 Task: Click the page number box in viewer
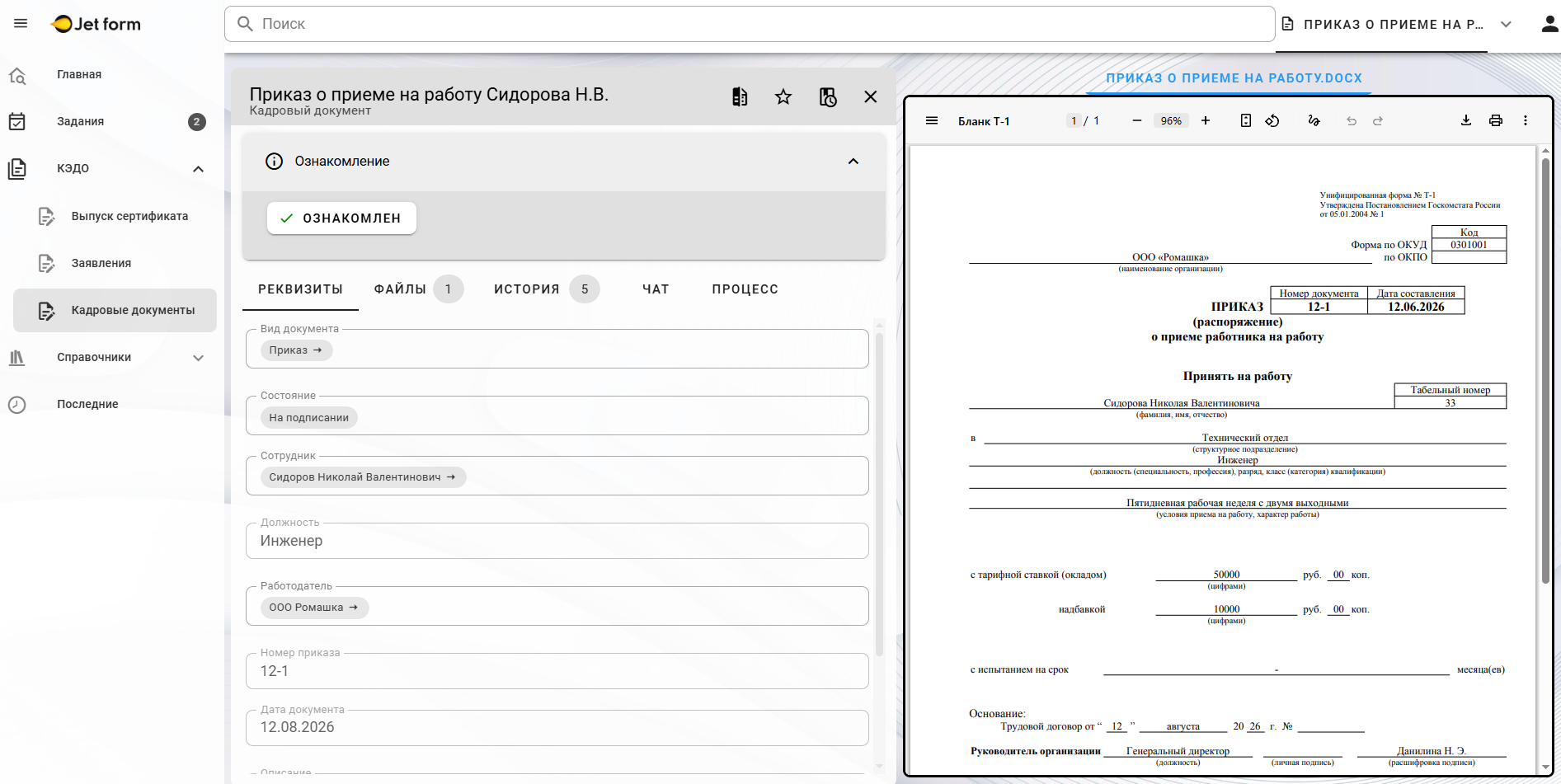(1074, 121)
